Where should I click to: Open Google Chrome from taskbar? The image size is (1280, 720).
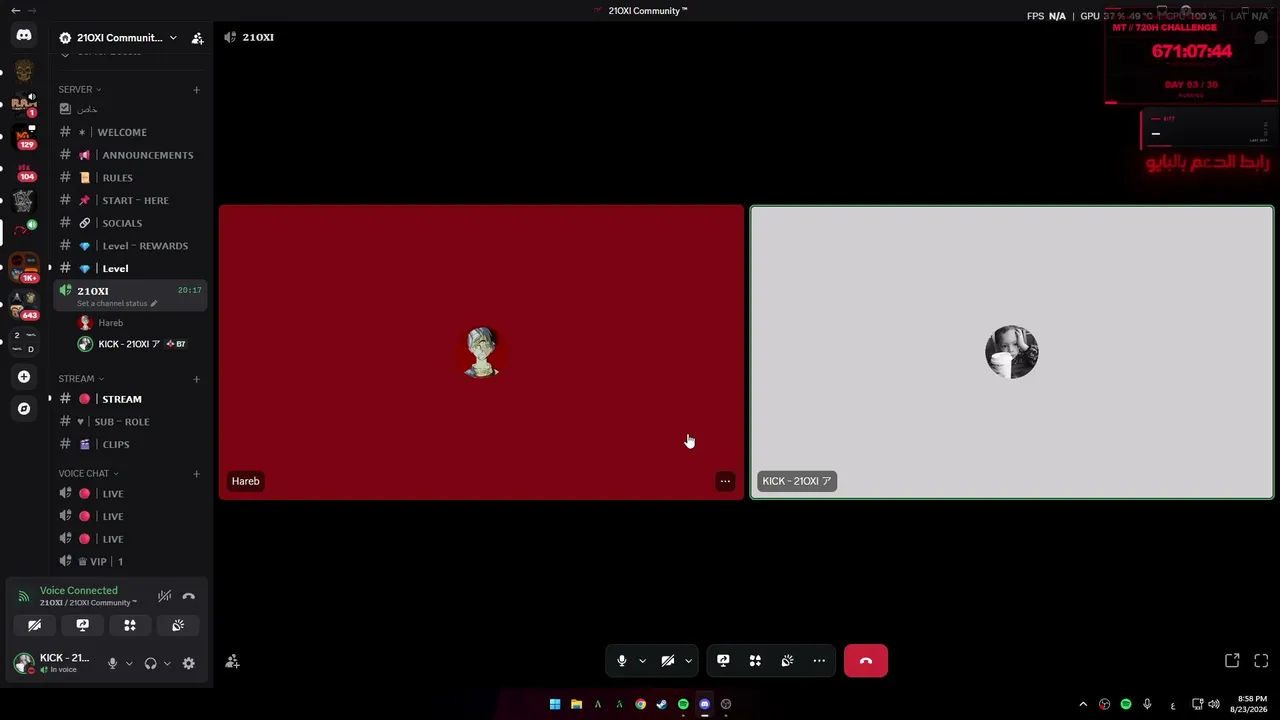[641, 704]
